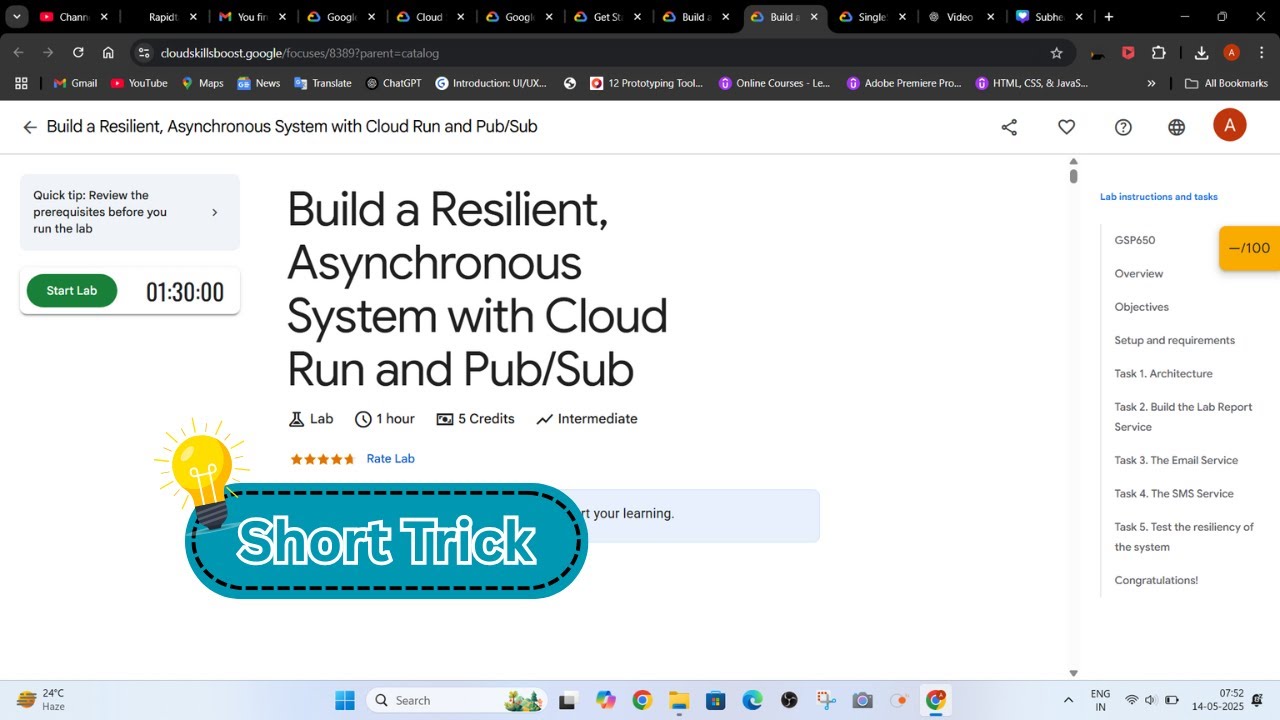Launch File Explorer from the taskbar
Viewport: 1280px width, 720px height.
[679, 700]
